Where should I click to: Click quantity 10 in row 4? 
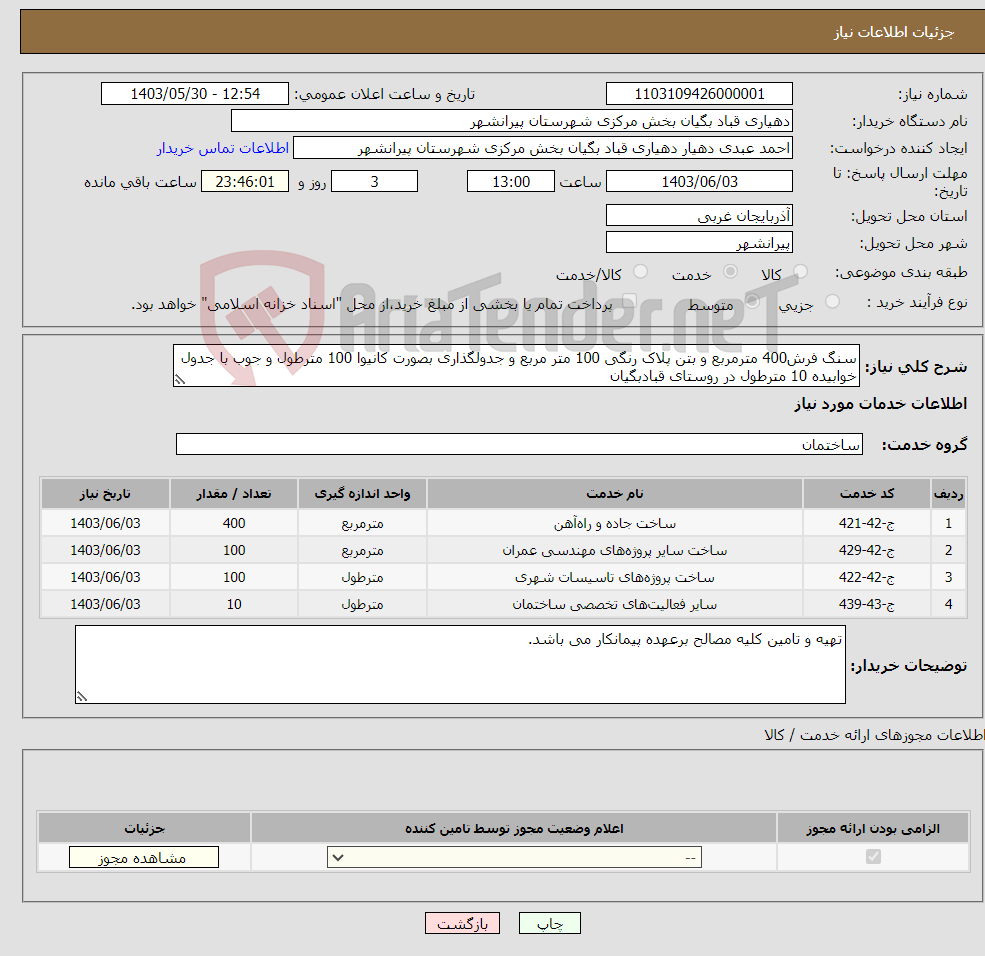(x=234, y=604)
